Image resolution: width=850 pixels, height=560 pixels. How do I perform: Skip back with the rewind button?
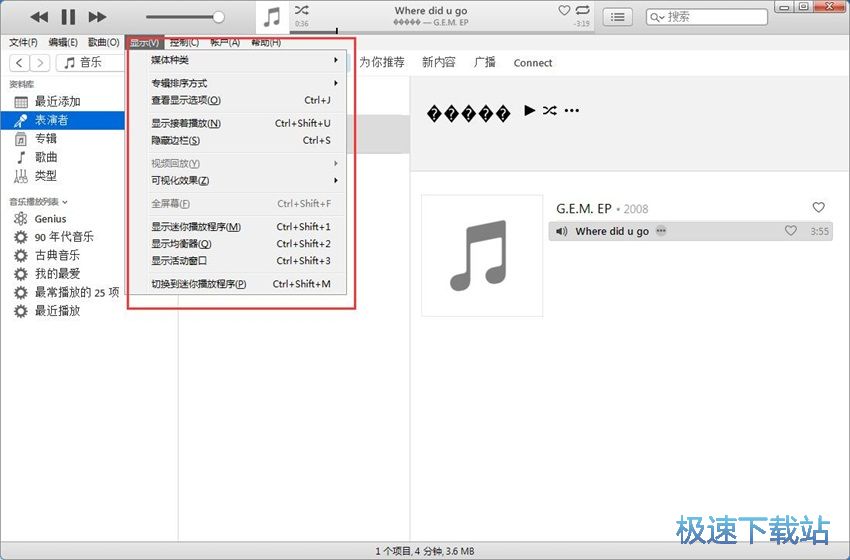point(39,17)
